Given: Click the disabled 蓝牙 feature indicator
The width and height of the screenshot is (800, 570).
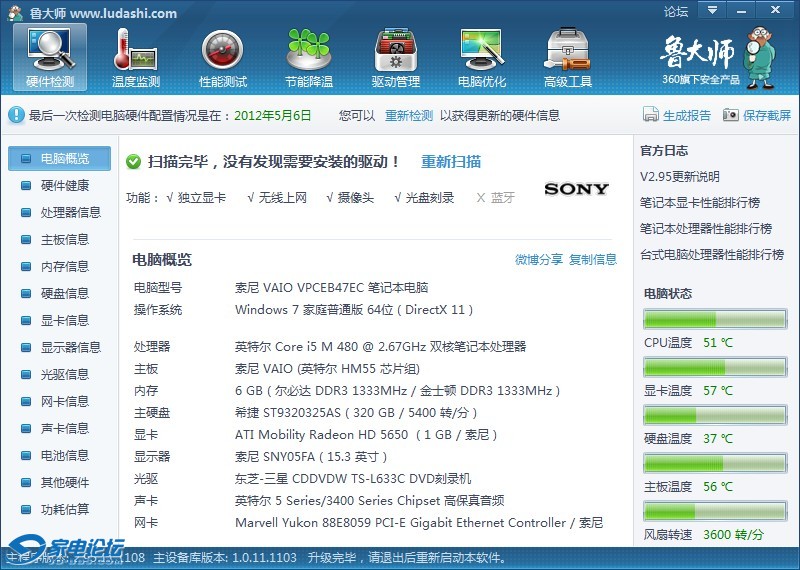Looking at the screenshot, I should [495, 197].
